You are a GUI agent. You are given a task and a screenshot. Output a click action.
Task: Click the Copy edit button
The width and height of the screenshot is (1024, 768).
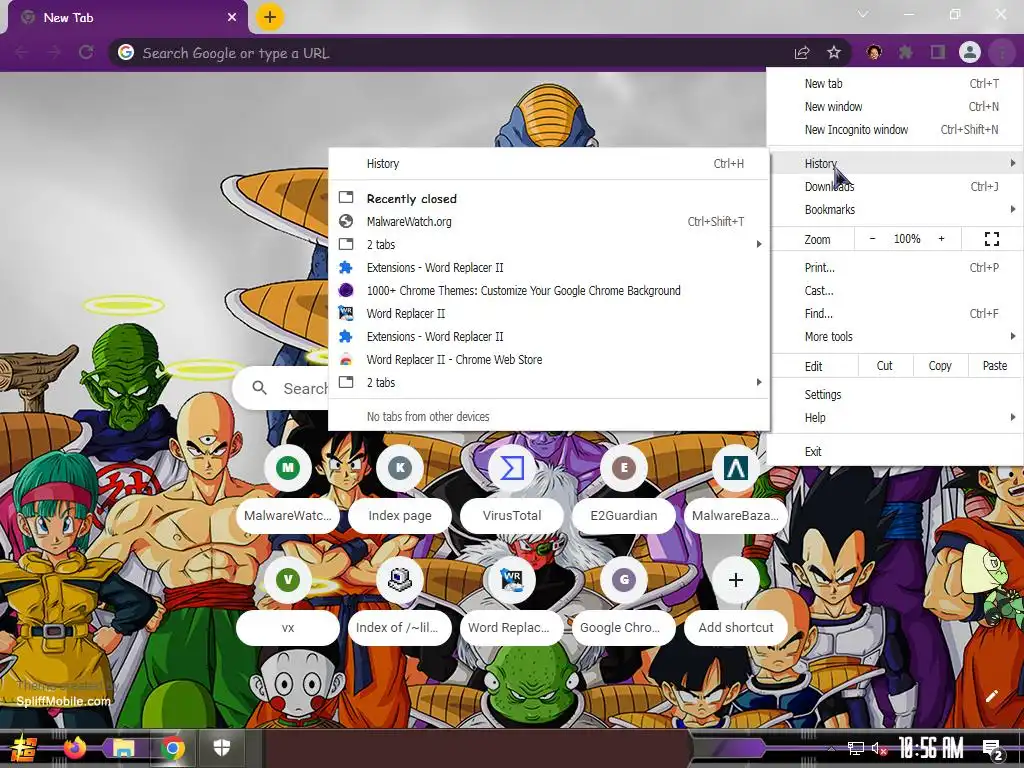click(940, 366)
